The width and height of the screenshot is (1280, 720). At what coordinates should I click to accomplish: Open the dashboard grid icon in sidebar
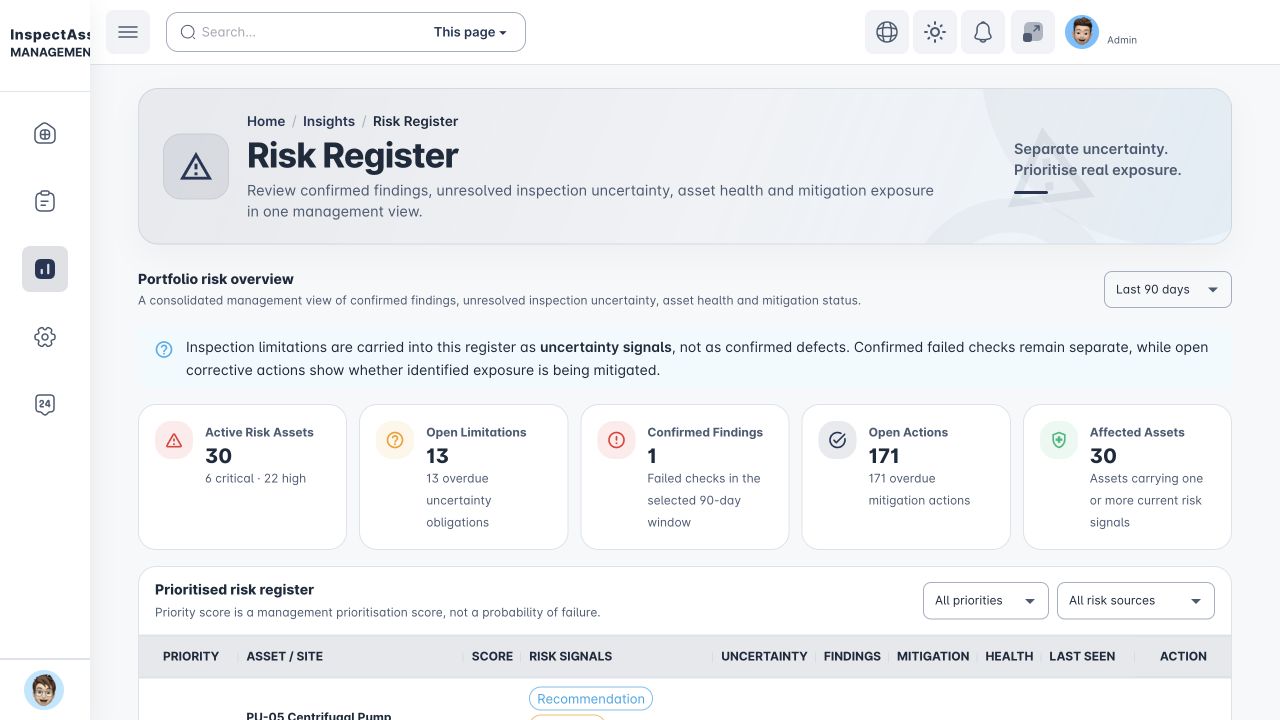45,134
